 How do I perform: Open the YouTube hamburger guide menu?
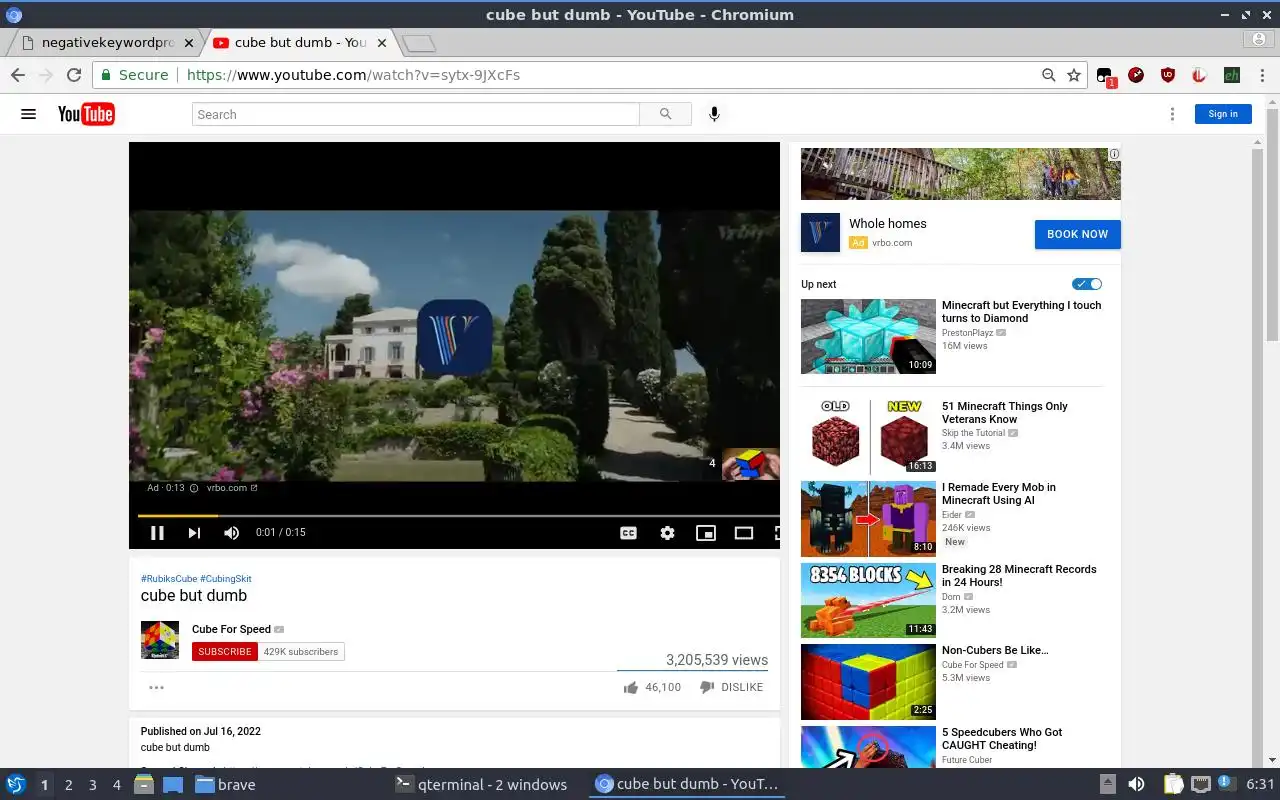pyautogui.click(x=28, y=114)
